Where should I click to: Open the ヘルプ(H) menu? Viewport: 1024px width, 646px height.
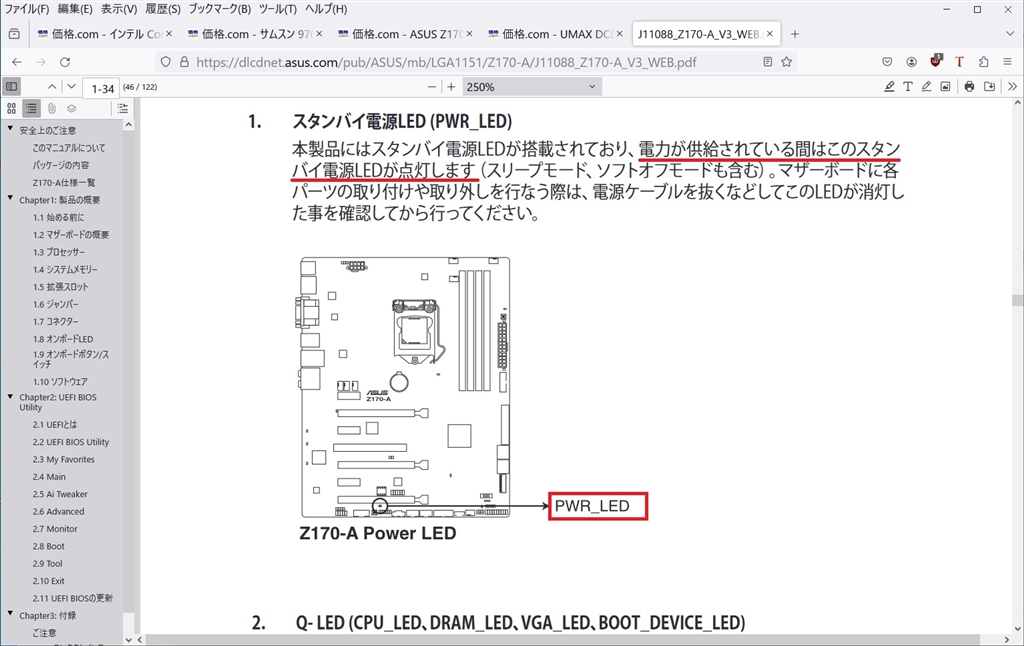pyautogui.click(x=327, y=9)
